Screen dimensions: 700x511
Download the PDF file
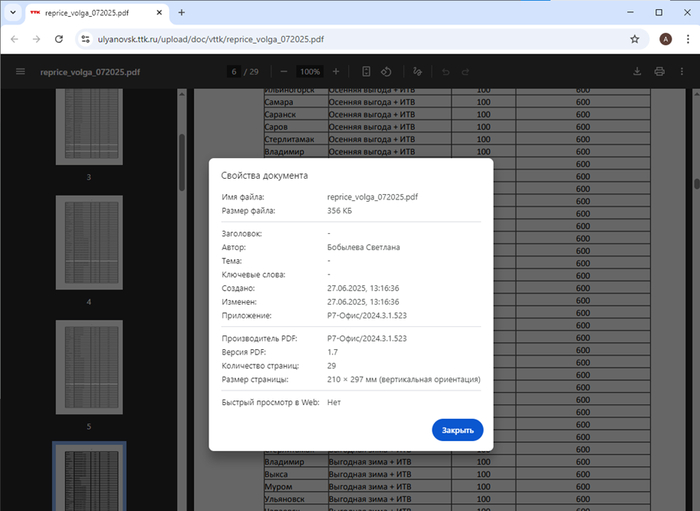point(638,72)
